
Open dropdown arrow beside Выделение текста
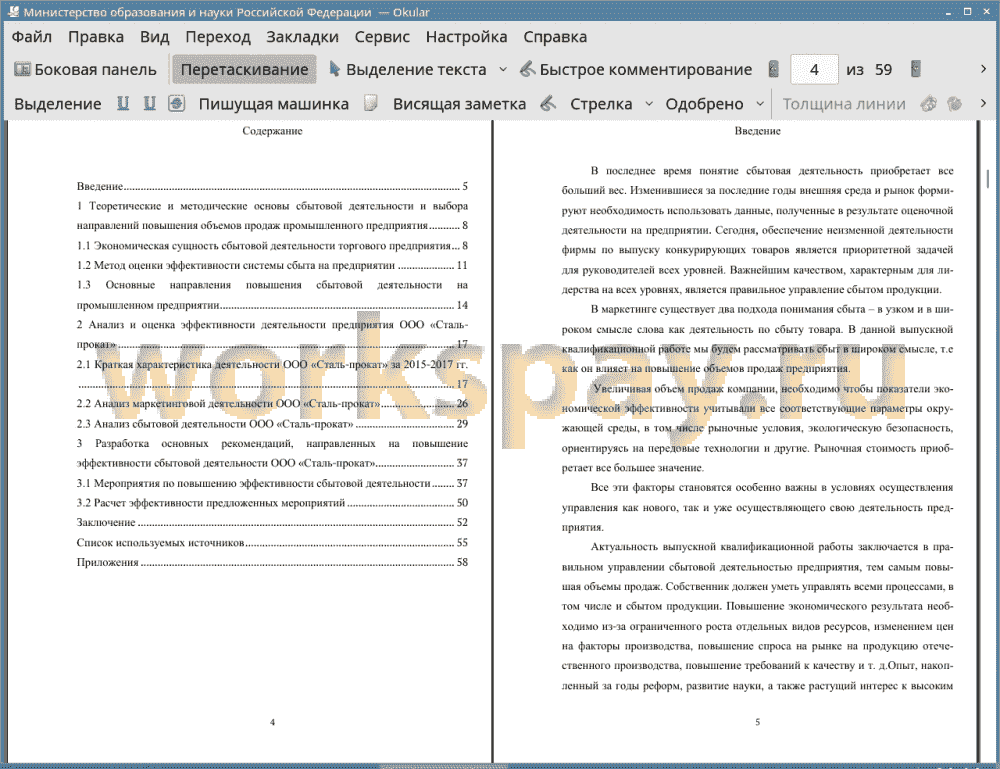tap(503, 70)
